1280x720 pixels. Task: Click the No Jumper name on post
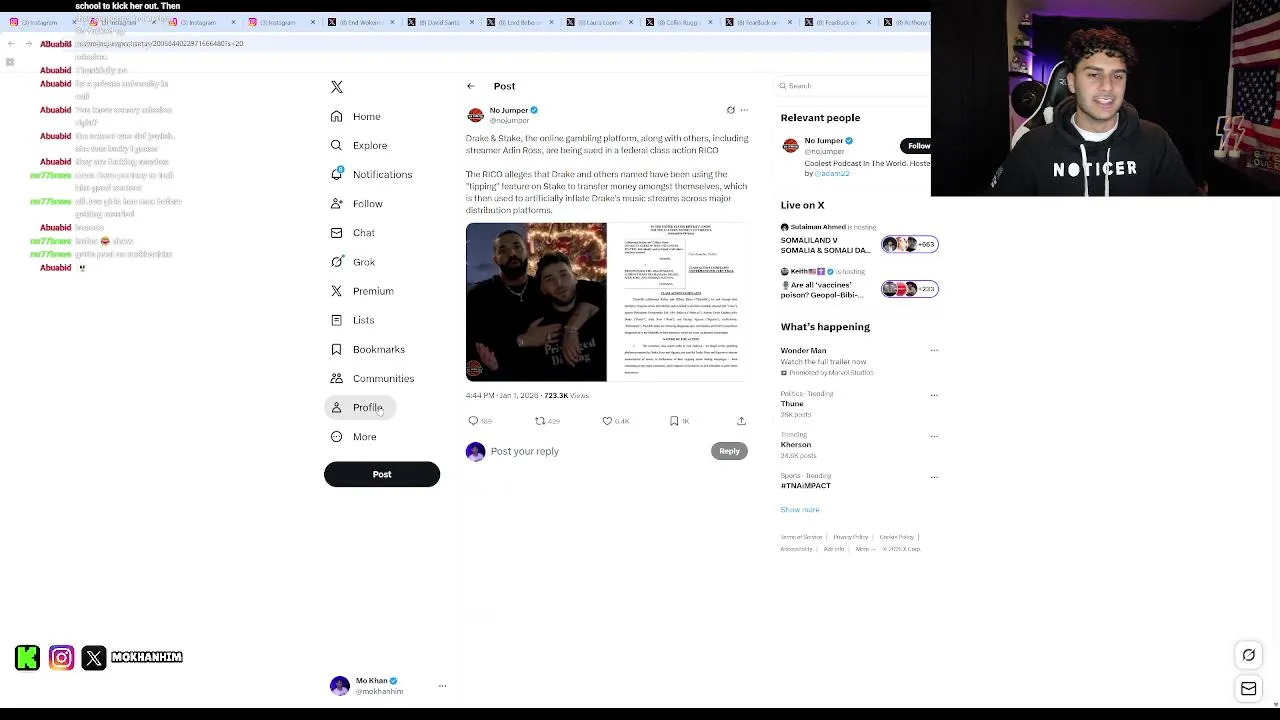point(508,110)
